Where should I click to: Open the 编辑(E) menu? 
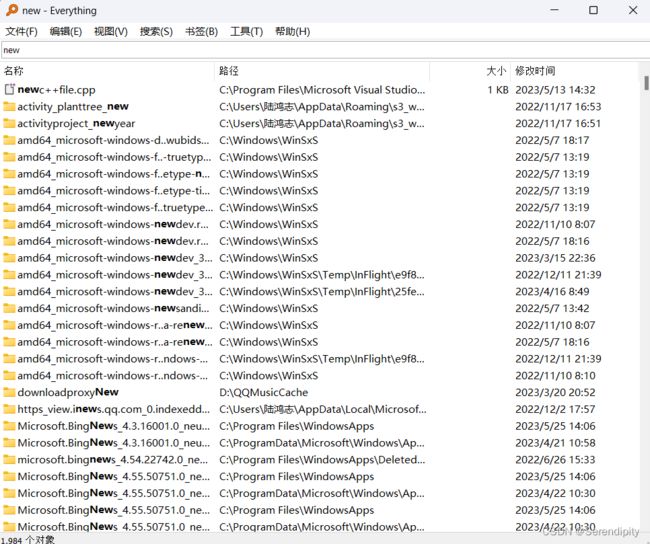pyautogui.click(x=65, y=32)
